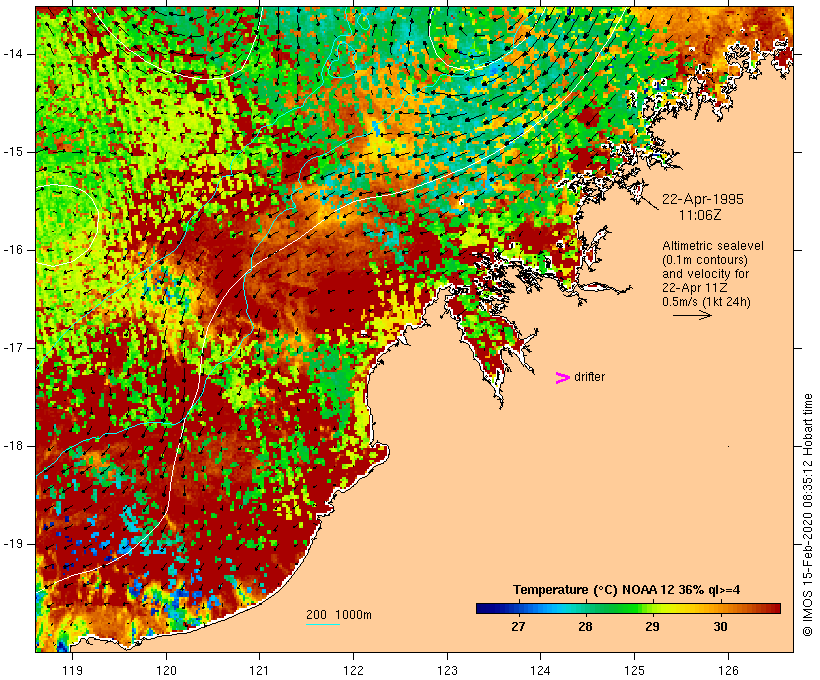Click the longitude 119 axis label

[72, 667]
